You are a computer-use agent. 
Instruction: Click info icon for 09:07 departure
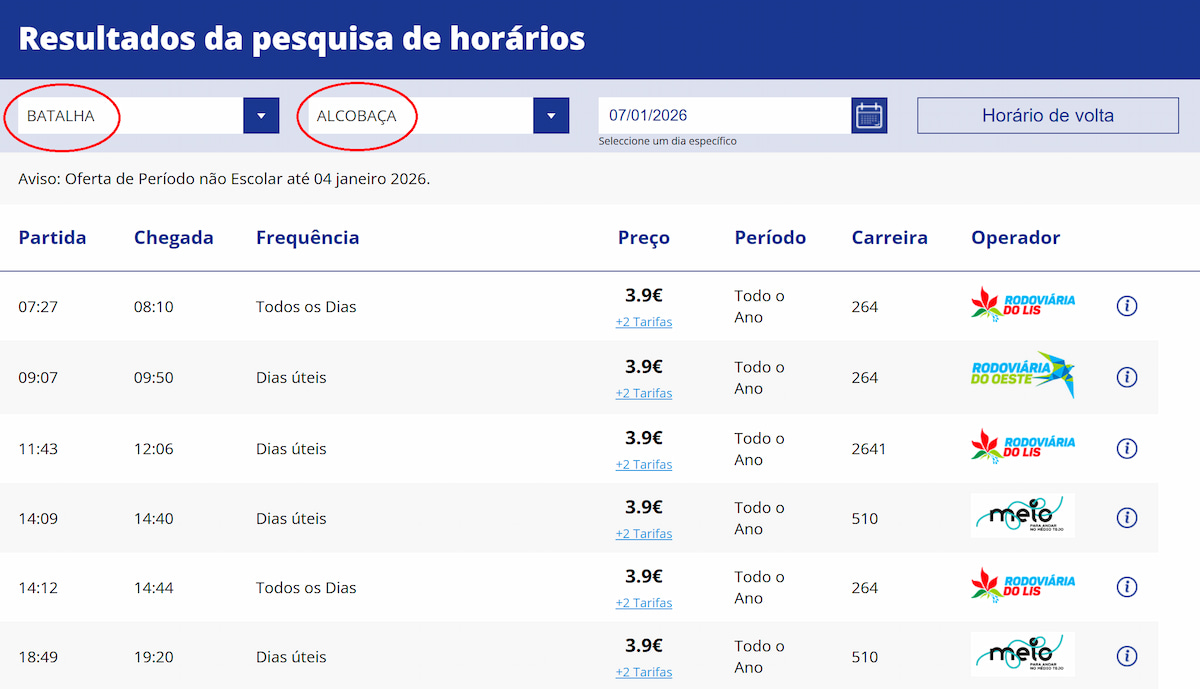(x=1126, y=377)
